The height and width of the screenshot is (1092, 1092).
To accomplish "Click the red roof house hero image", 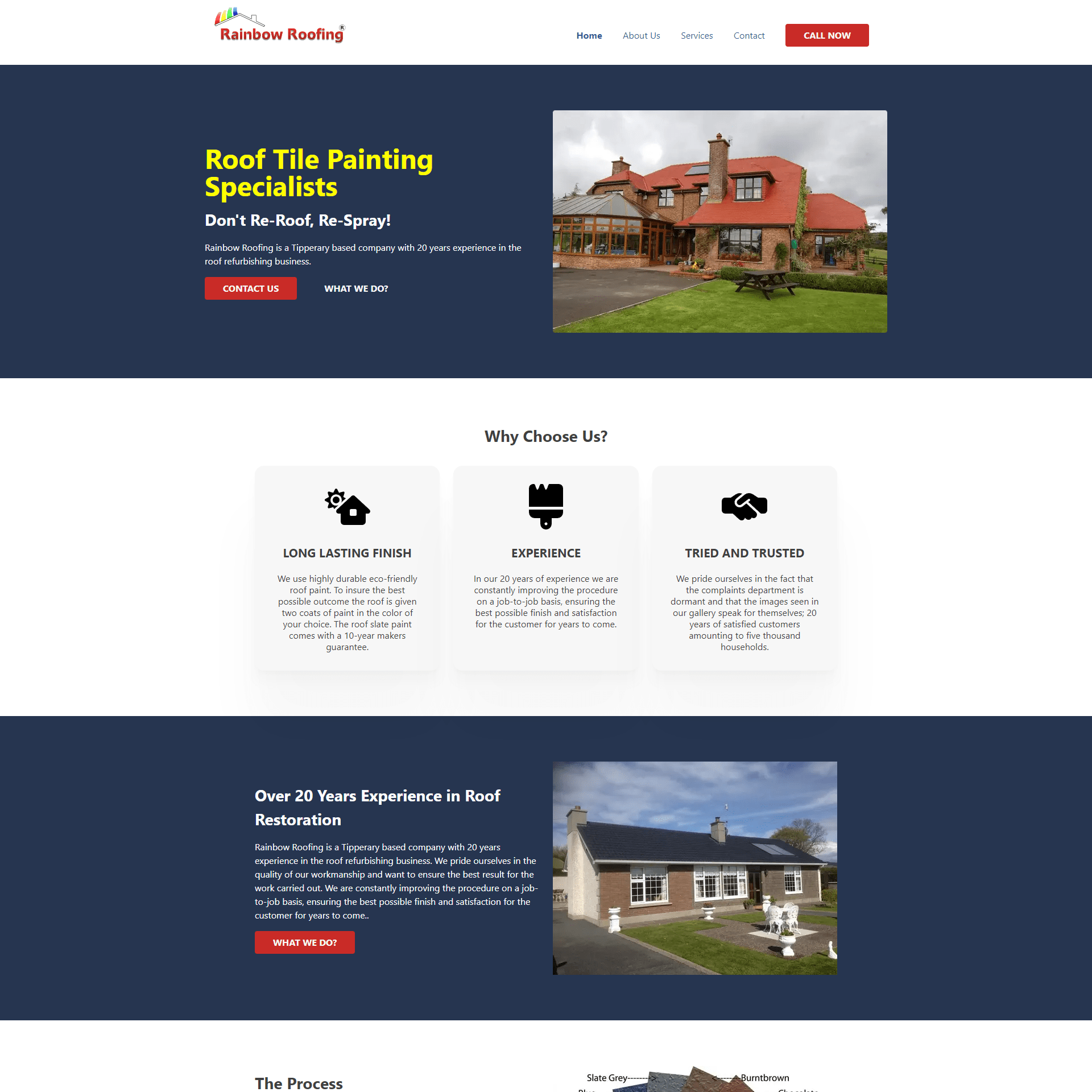I will coord(719,221).
